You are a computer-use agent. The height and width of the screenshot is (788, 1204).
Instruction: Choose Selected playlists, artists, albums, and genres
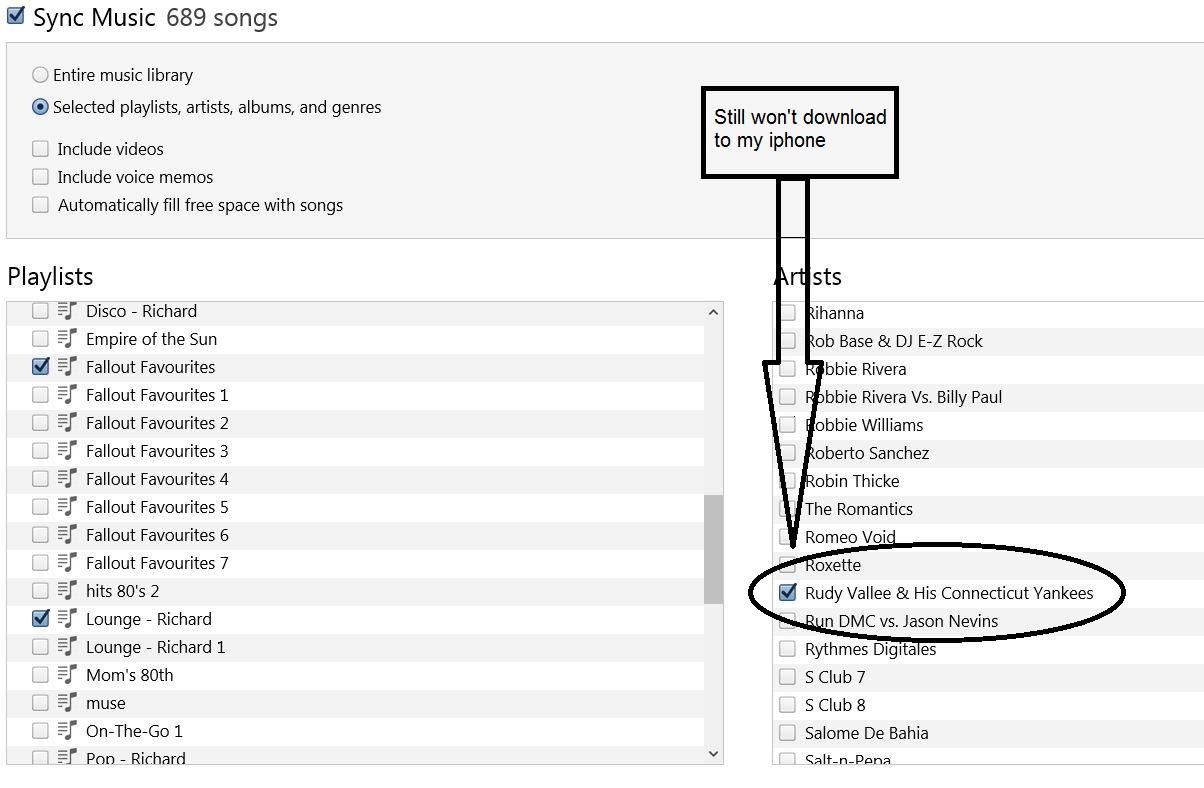pos(40,107)
